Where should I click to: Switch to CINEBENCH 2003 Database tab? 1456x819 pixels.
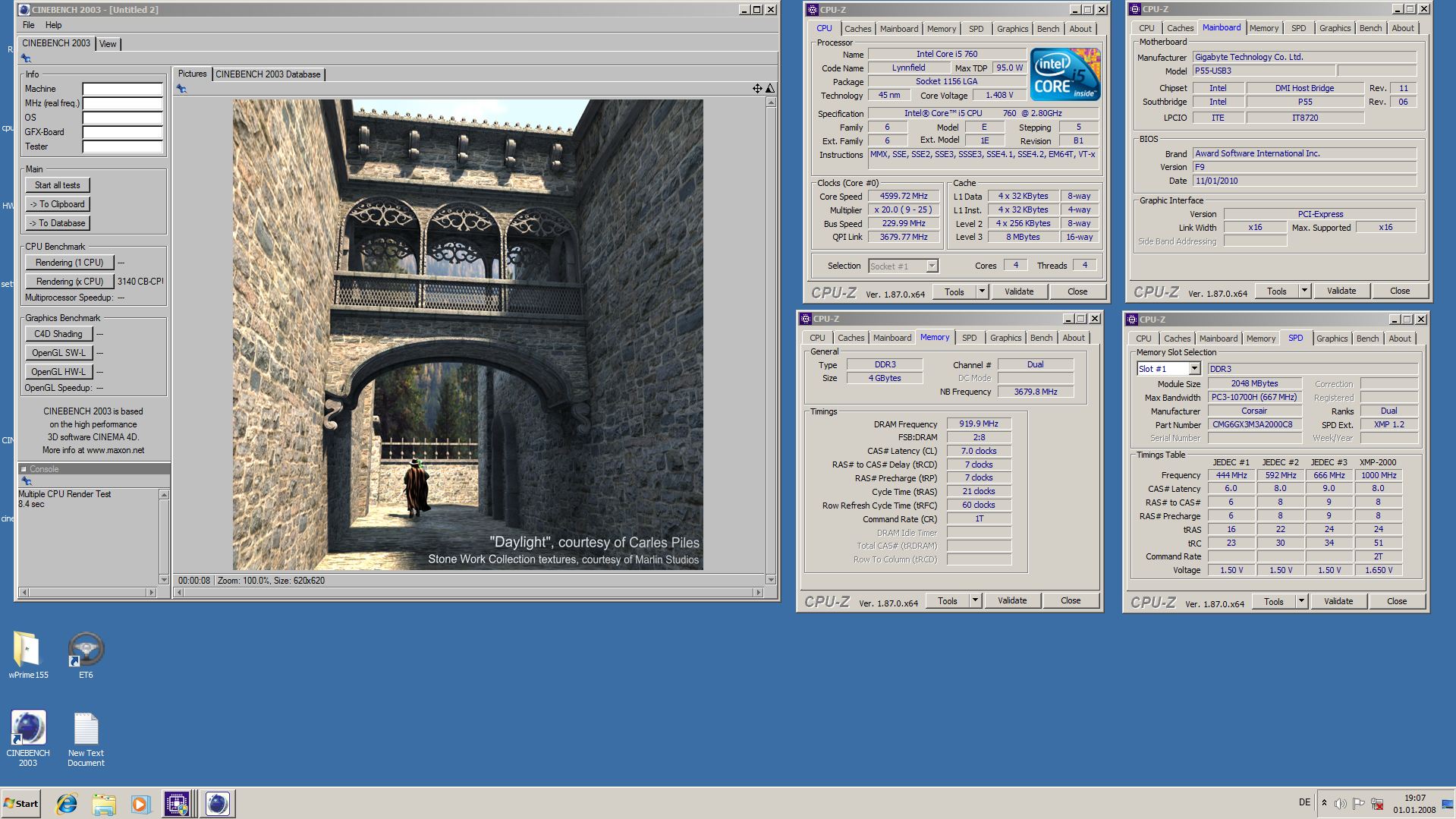point(268,74)
